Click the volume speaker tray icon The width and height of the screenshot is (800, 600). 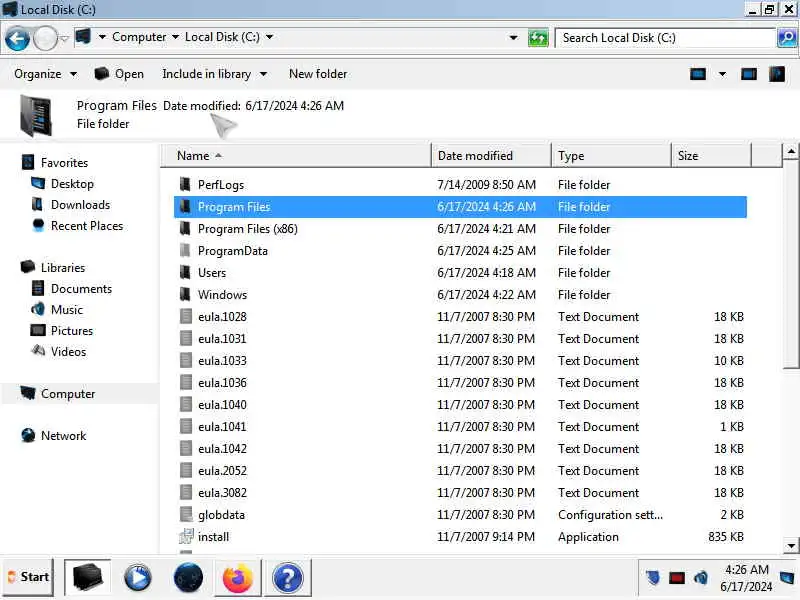pyautogui.click(x=701, y=578)
